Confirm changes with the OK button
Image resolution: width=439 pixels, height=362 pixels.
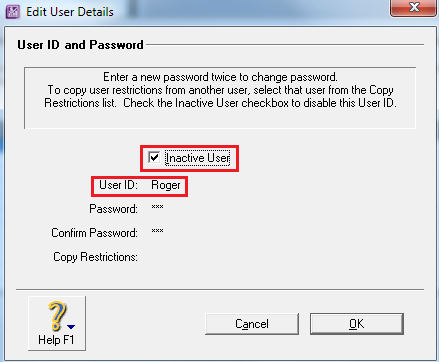click(357, 324)
